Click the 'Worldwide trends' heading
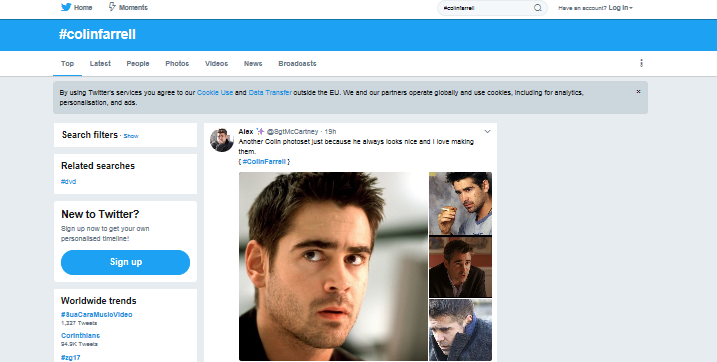The height and width of the screenshot is (362, 717). pos(98,301)
